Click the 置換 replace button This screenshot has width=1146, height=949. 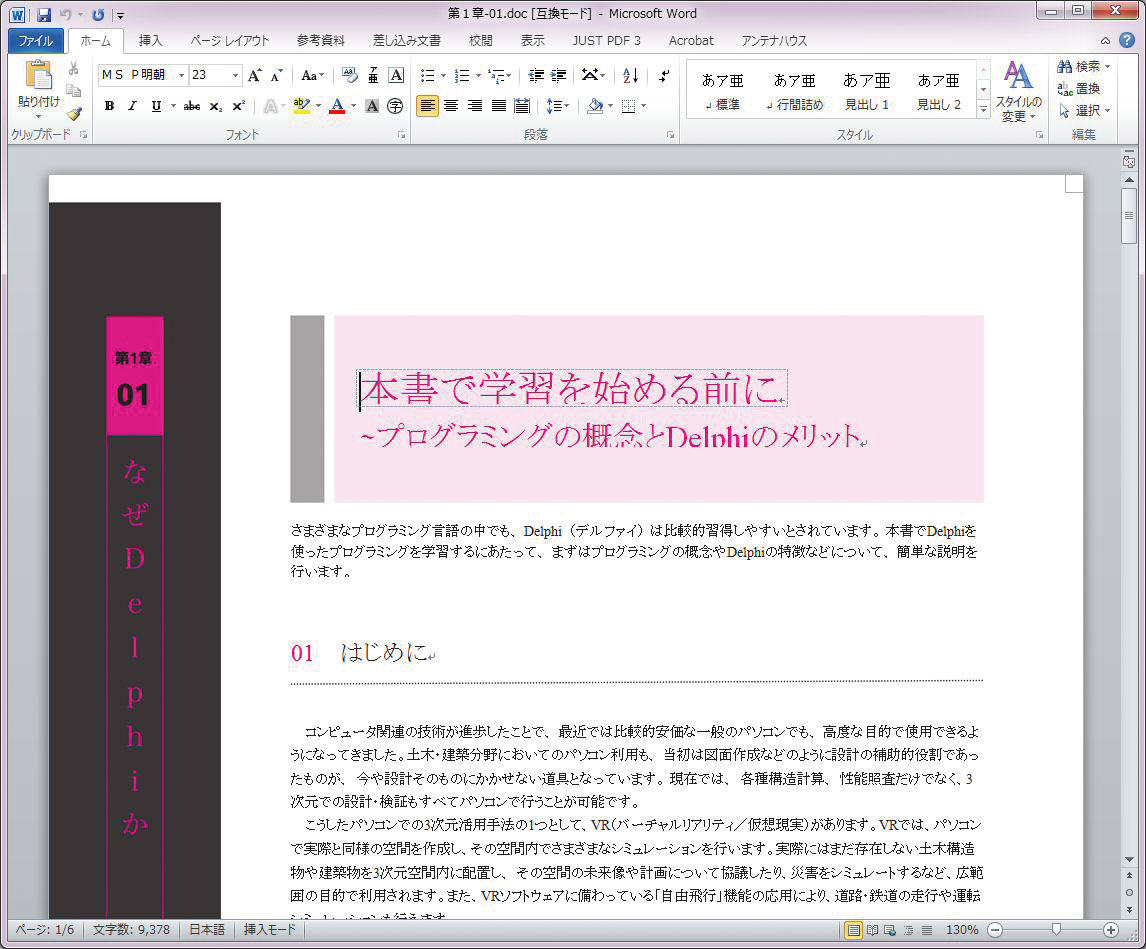[1079, 88]
